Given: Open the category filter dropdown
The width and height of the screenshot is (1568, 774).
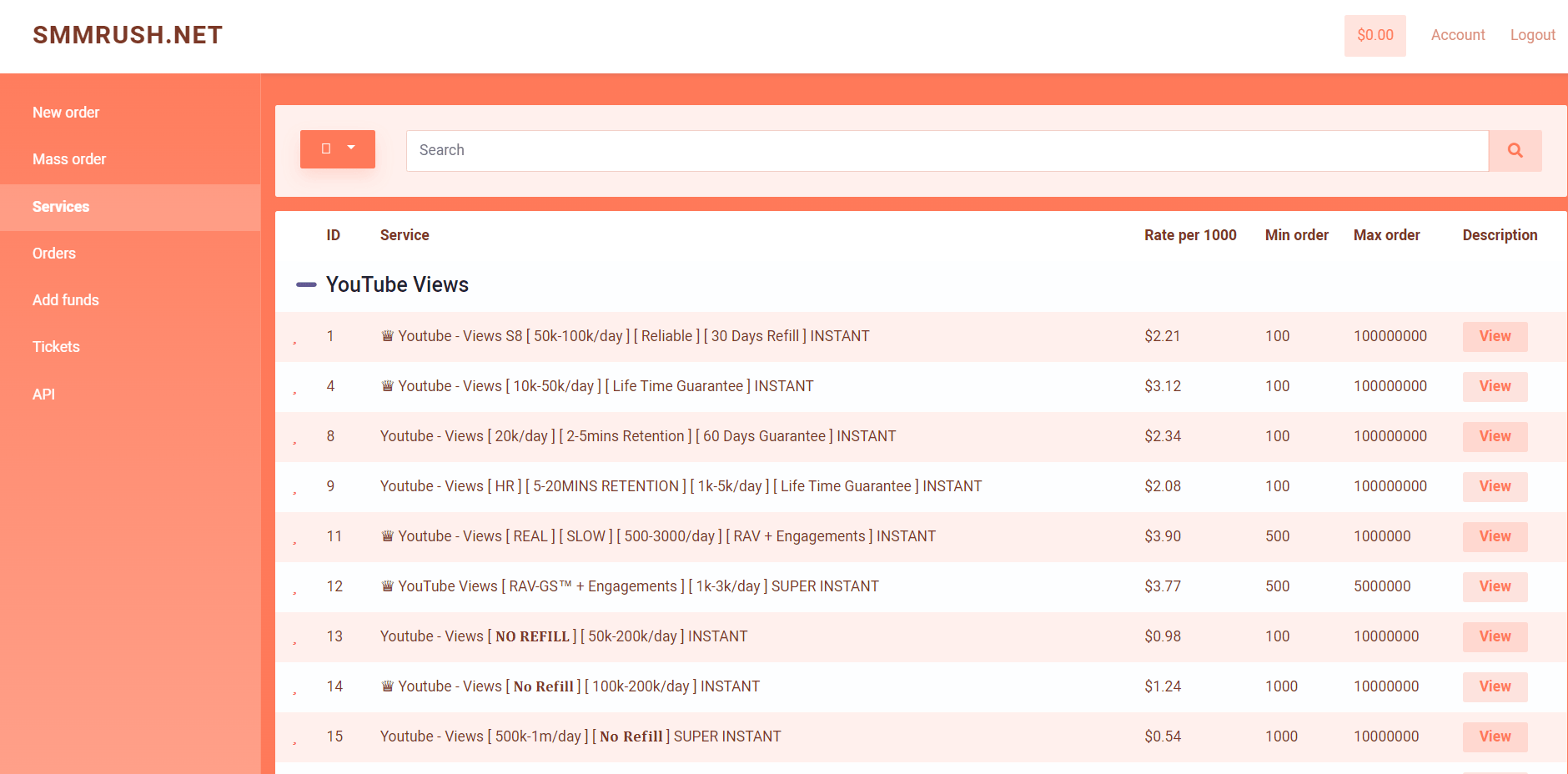Looking at the screenshot, I should (338, 149).
